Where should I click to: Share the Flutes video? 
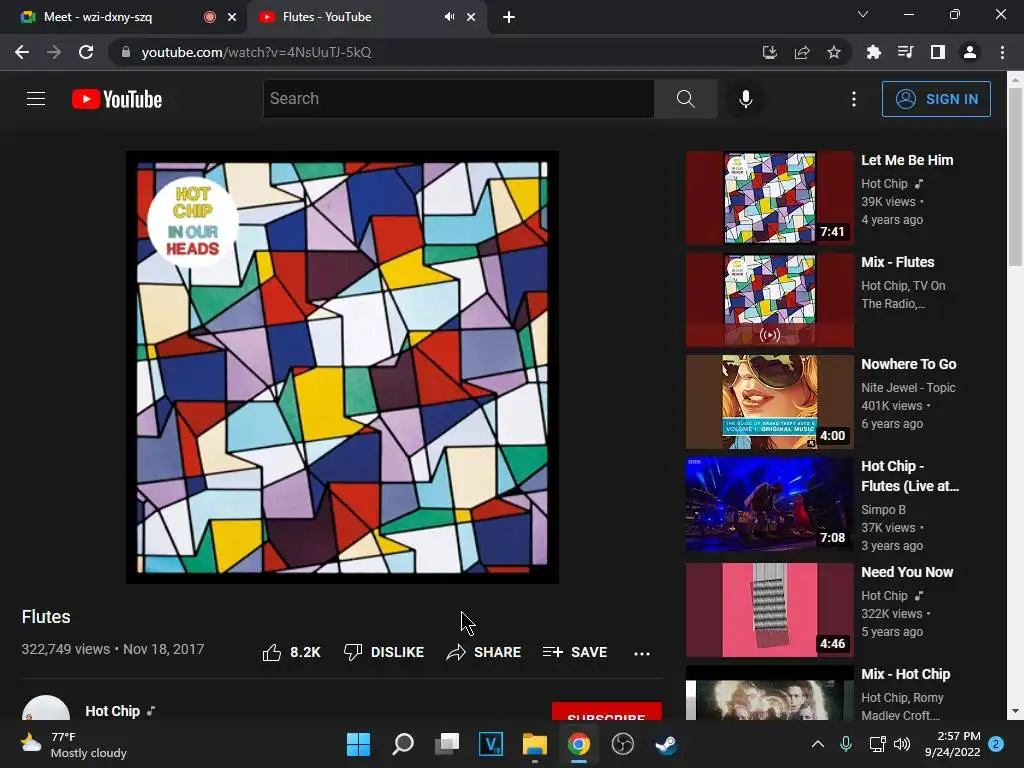pyautogui.click(x=483, y=652)
